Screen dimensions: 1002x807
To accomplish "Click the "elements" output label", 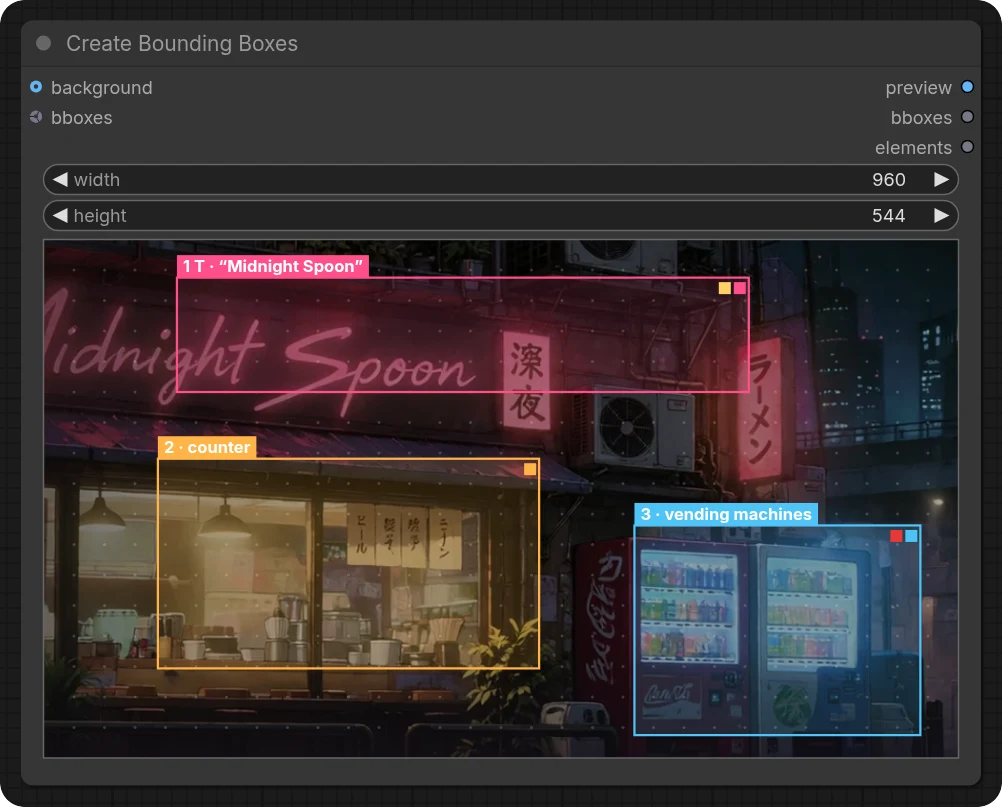I will tap(913, 148).
